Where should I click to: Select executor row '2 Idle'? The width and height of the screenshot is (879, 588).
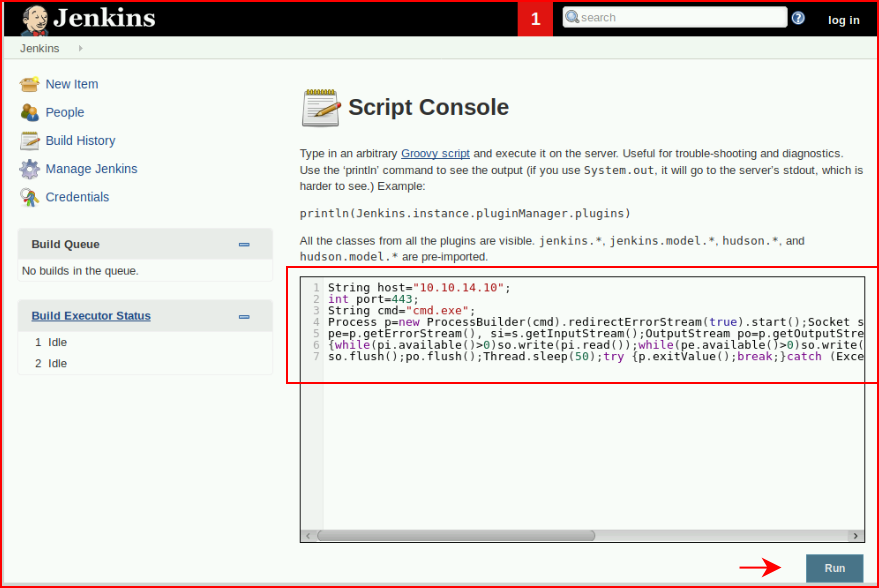(51, 364)
